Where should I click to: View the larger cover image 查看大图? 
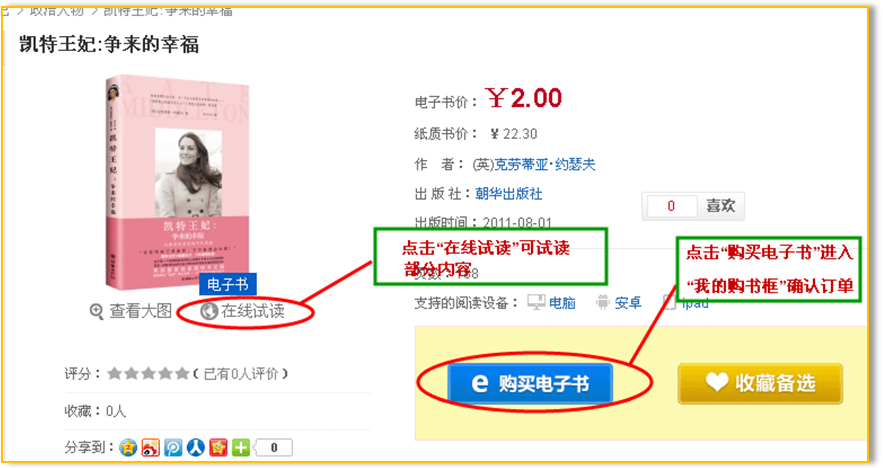coord(131,311)
